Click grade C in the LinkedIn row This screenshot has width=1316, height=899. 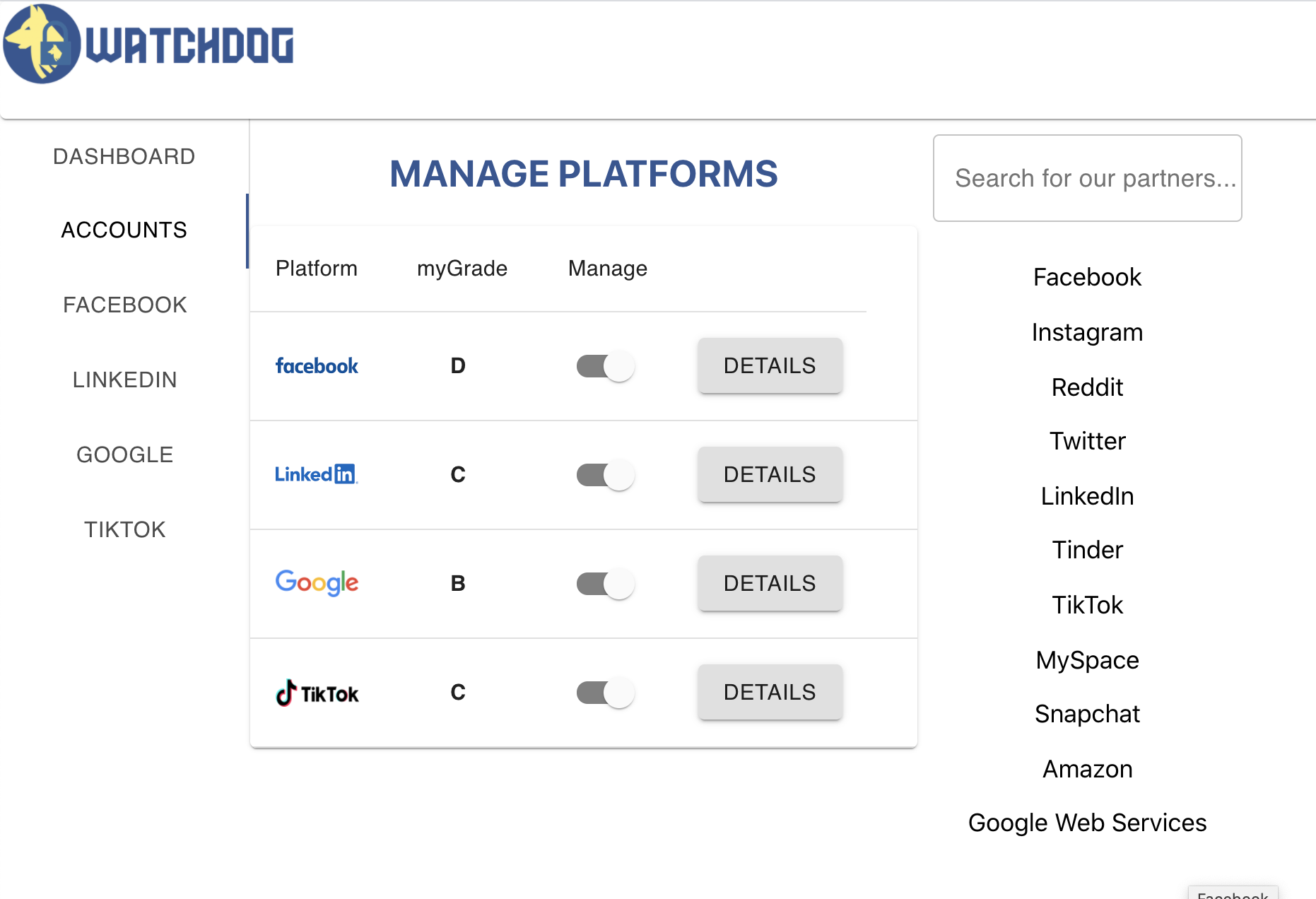click(x=458, y=475)
